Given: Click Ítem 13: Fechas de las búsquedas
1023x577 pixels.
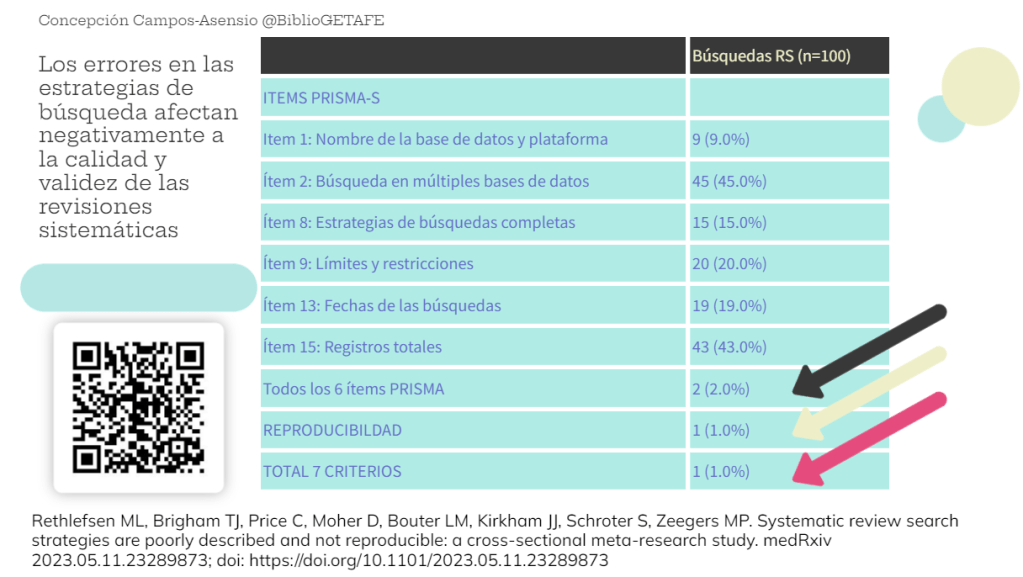Looking at the screenshot, I should (x=382, y=305).
